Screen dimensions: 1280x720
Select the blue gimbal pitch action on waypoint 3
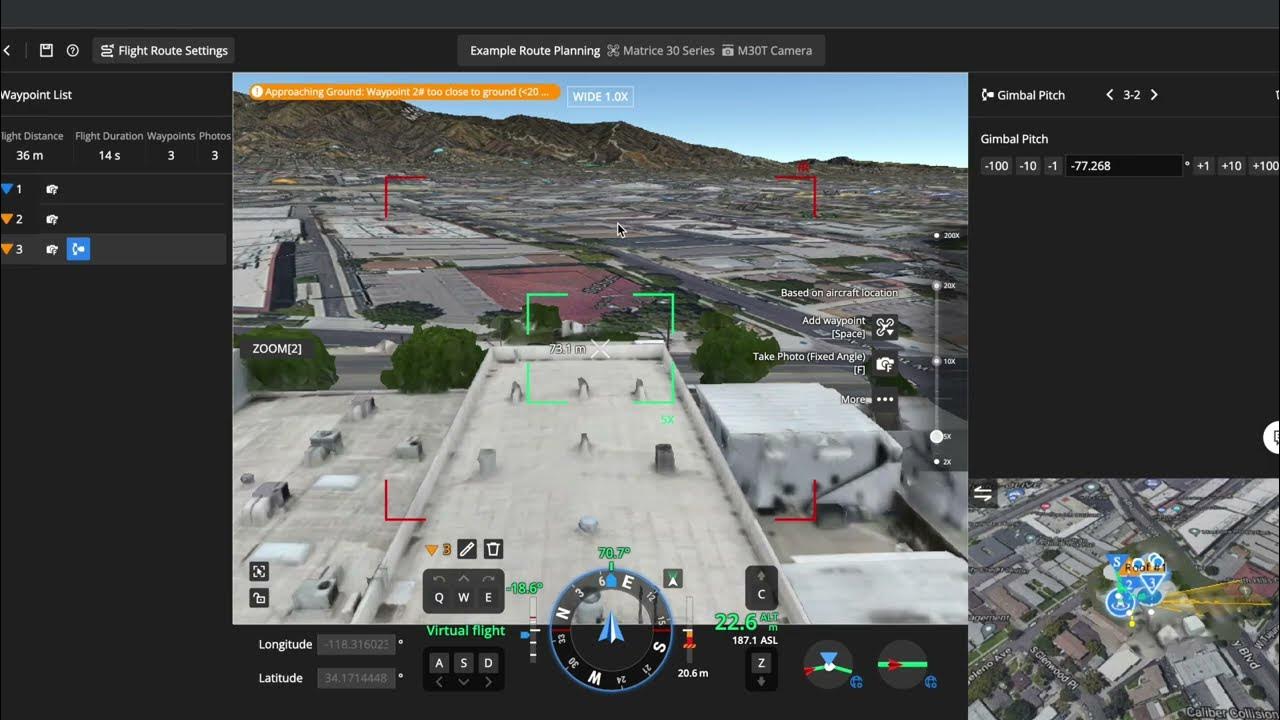click(x=78, y=249)
